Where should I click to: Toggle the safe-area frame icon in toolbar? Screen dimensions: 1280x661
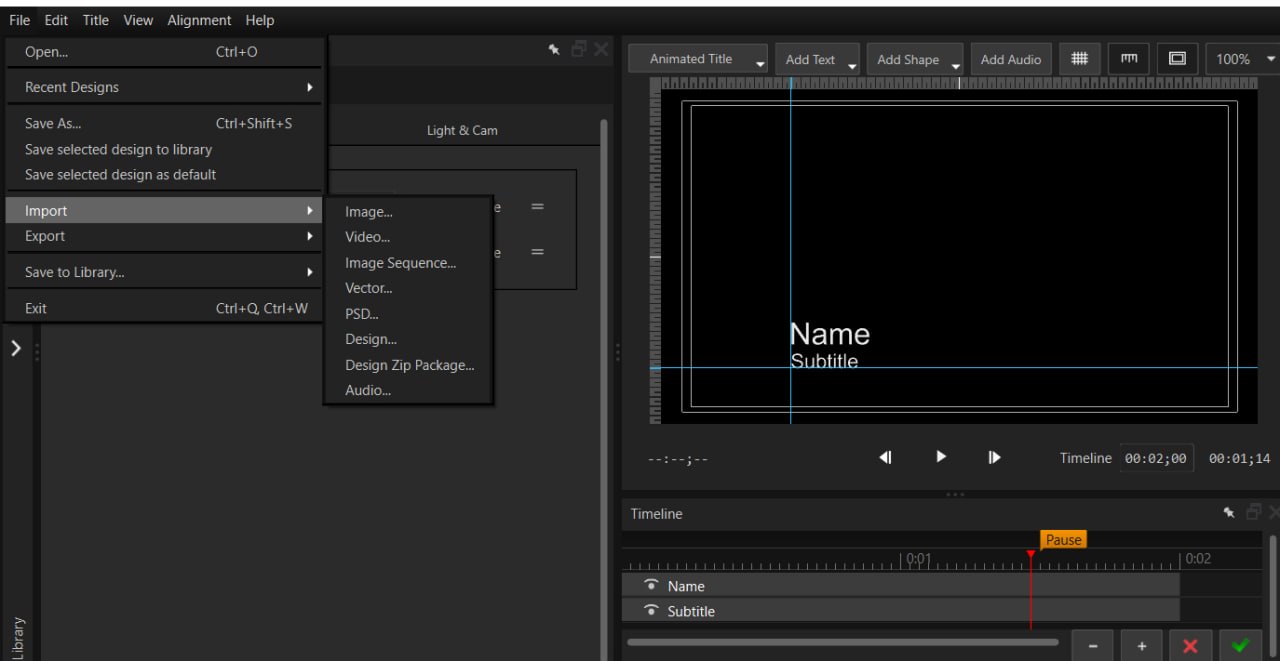click(1177, 59)
